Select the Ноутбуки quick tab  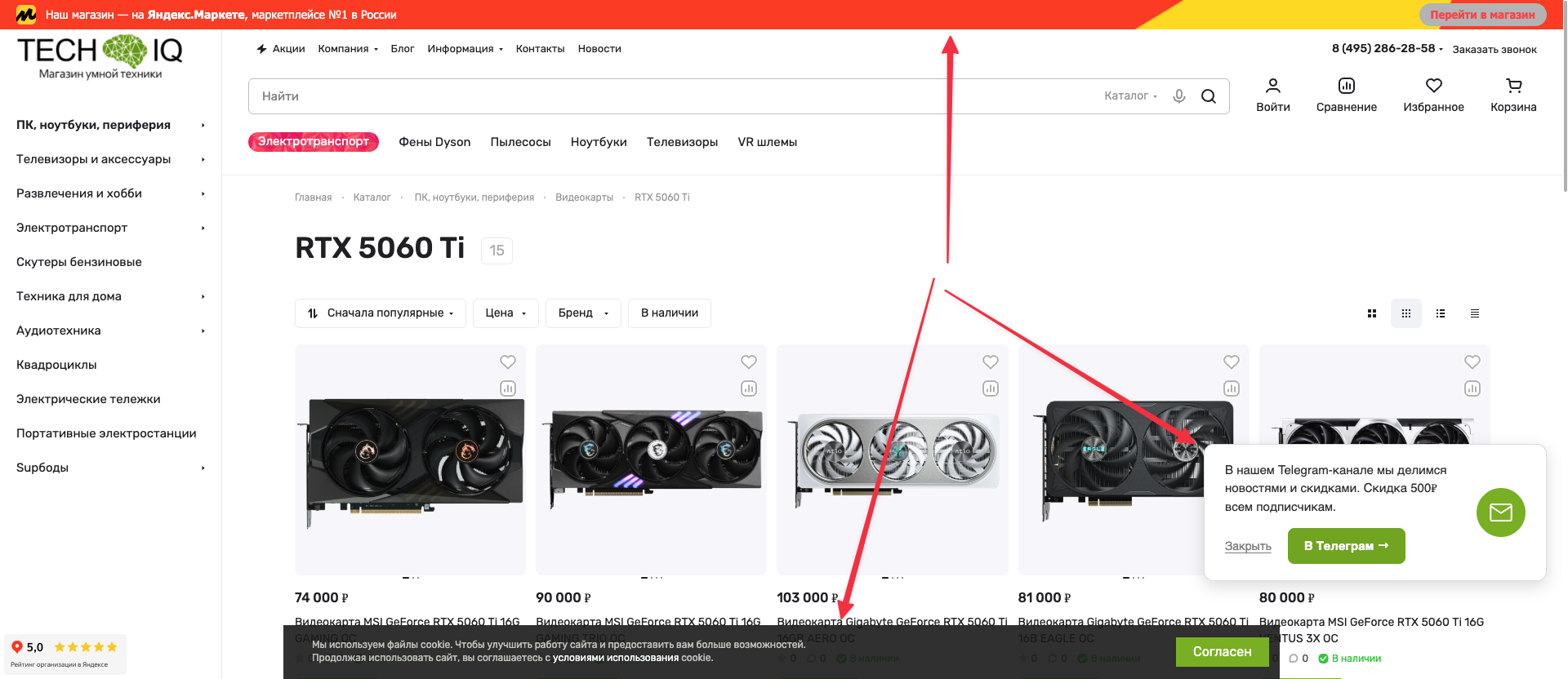[599, 142]
